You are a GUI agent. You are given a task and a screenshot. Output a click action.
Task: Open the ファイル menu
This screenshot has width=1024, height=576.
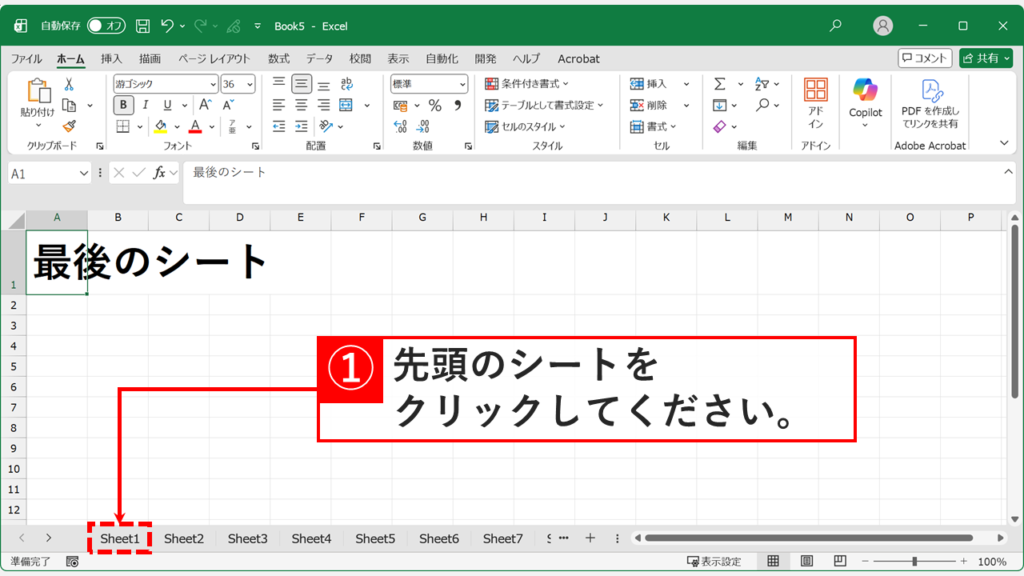click(27, 58)
